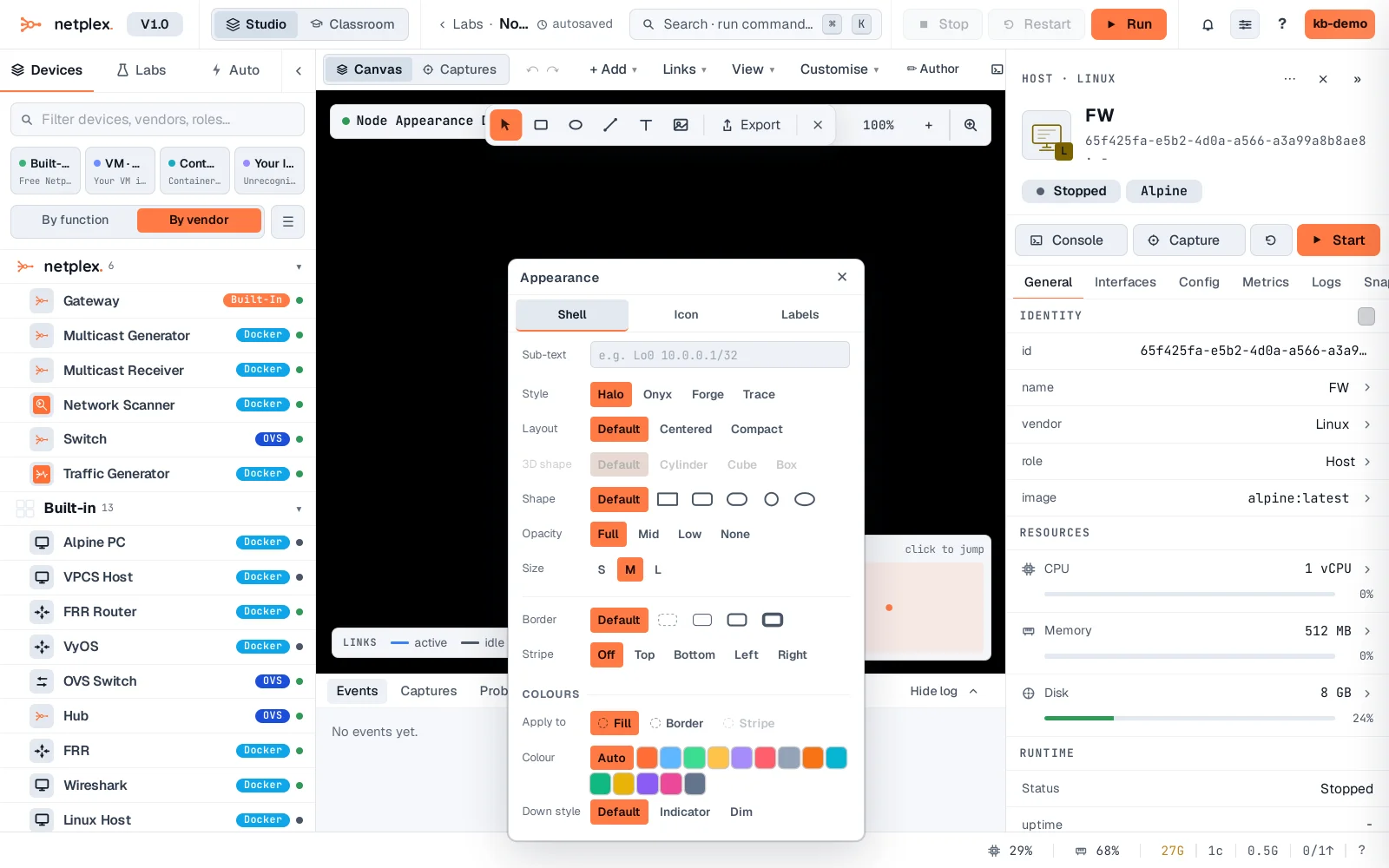Set node Size to L
The width and height of the screenshot is (1389, 868).
(x=658, y=569)
